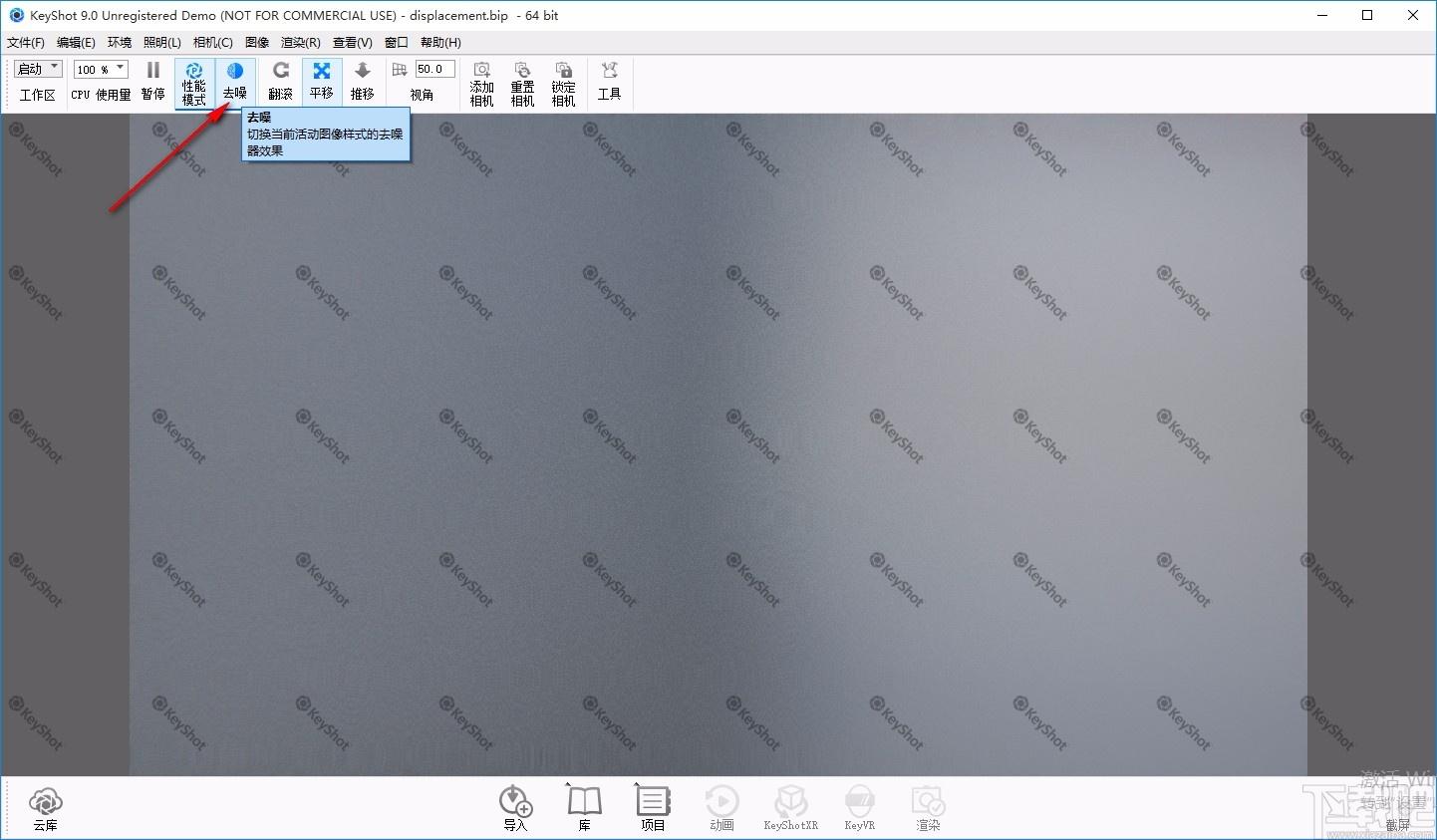1437x840 pixels.
Task: Open the 图像 menu
Action: click(x=257, y=42)
